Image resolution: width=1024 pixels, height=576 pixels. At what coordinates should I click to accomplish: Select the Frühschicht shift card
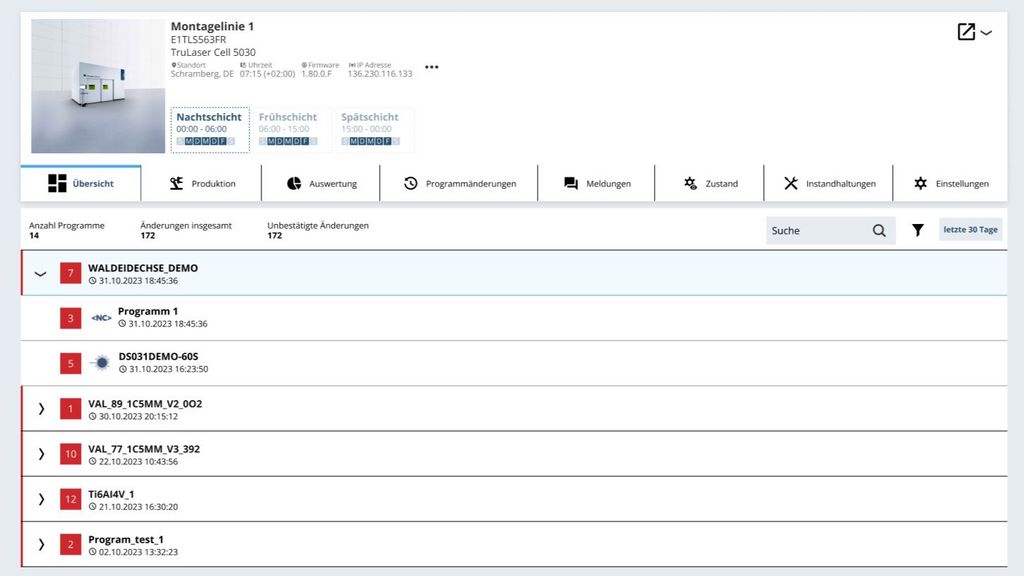tap(291, 129)
